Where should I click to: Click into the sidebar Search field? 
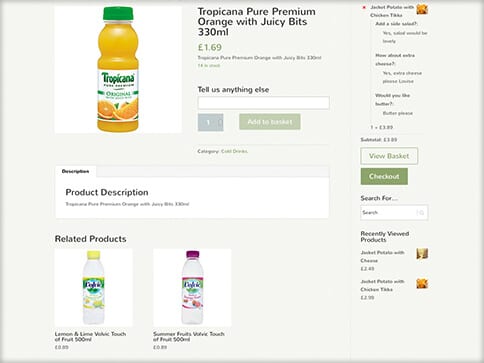pyautogui.click(x=388, y=213)
